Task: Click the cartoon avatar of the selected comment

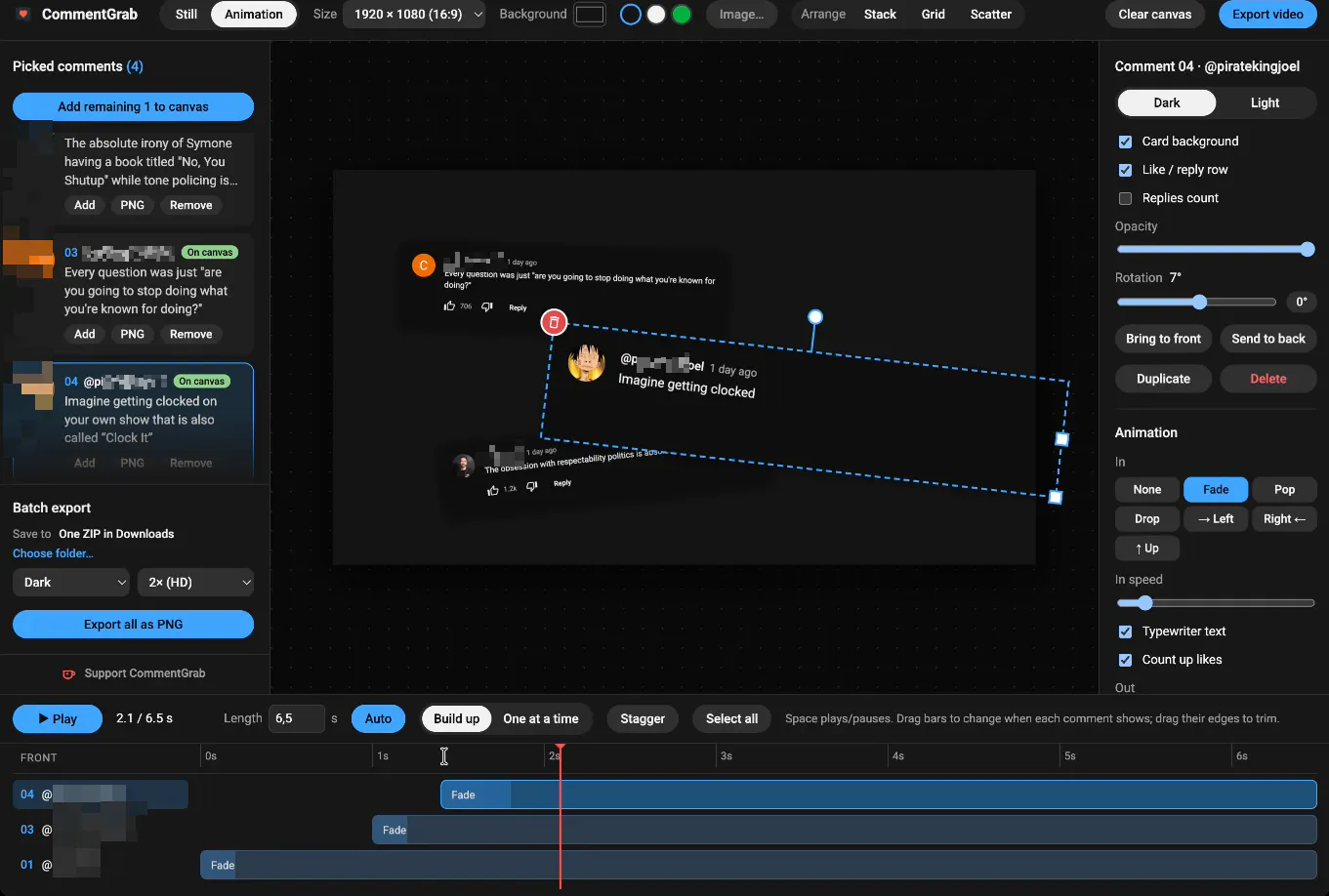Action: pyautogui.click(x=587, y=363)
